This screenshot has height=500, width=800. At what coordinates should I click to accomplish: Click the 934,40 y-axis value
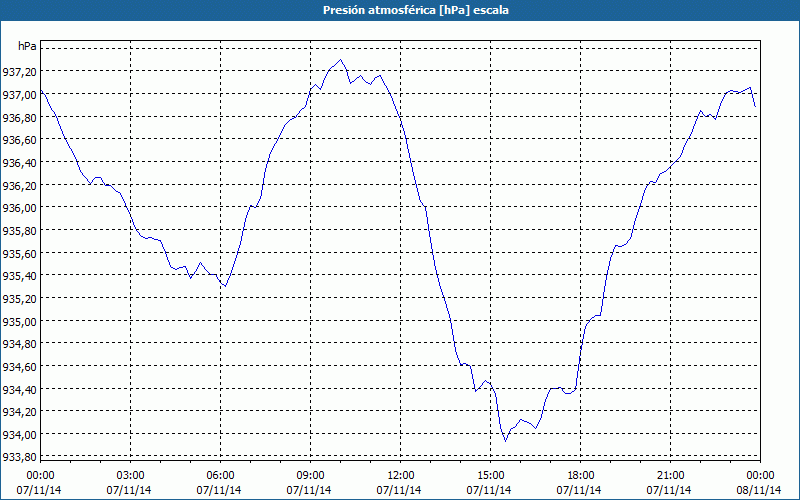click(x=19, y=389)
